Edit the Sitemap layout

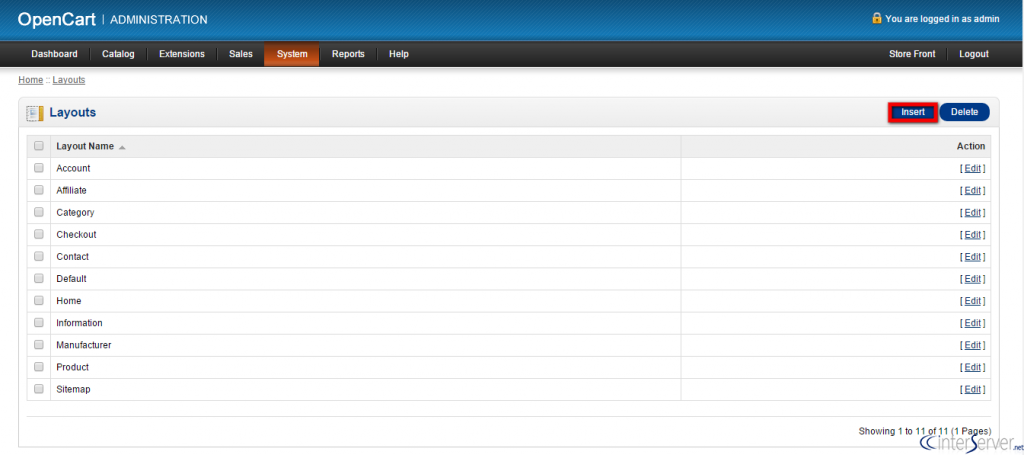972,390
